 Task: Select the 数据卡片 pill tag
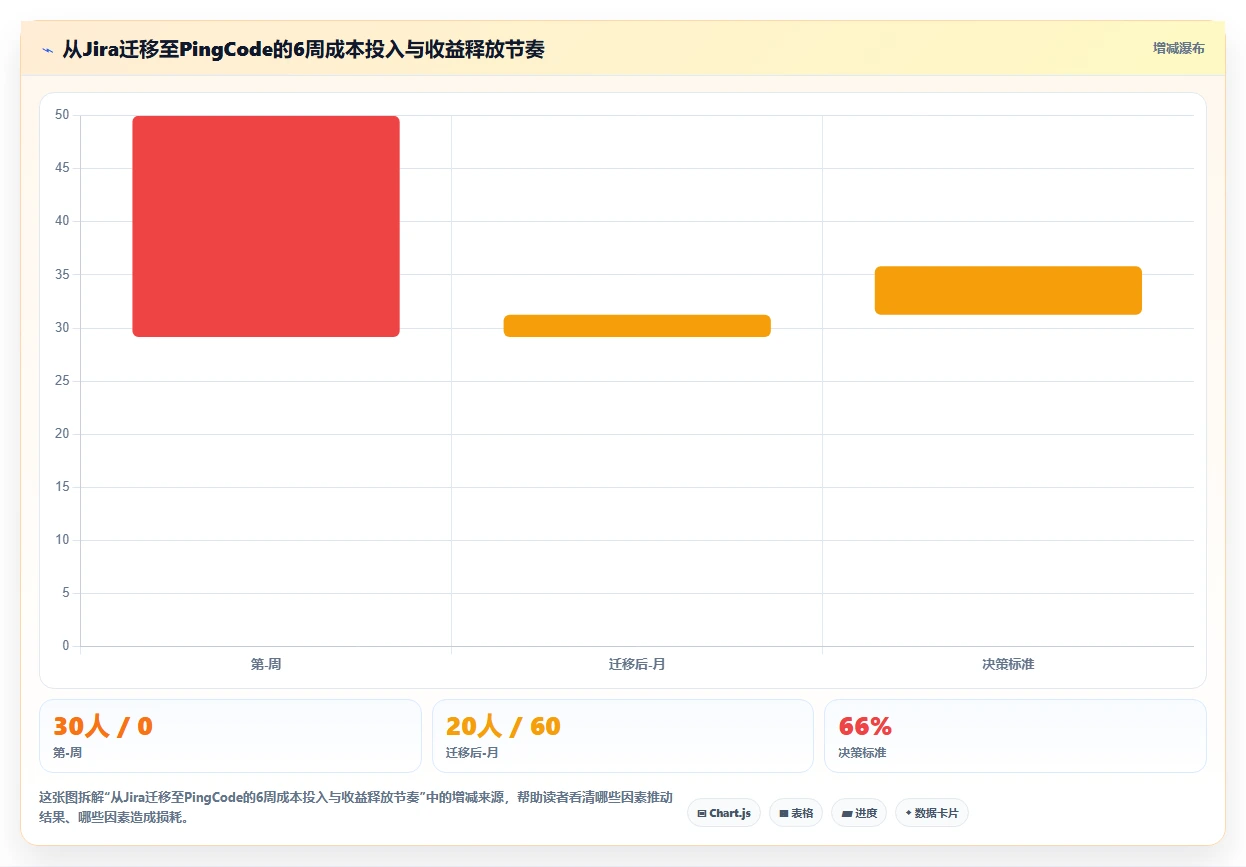point(932,813)
